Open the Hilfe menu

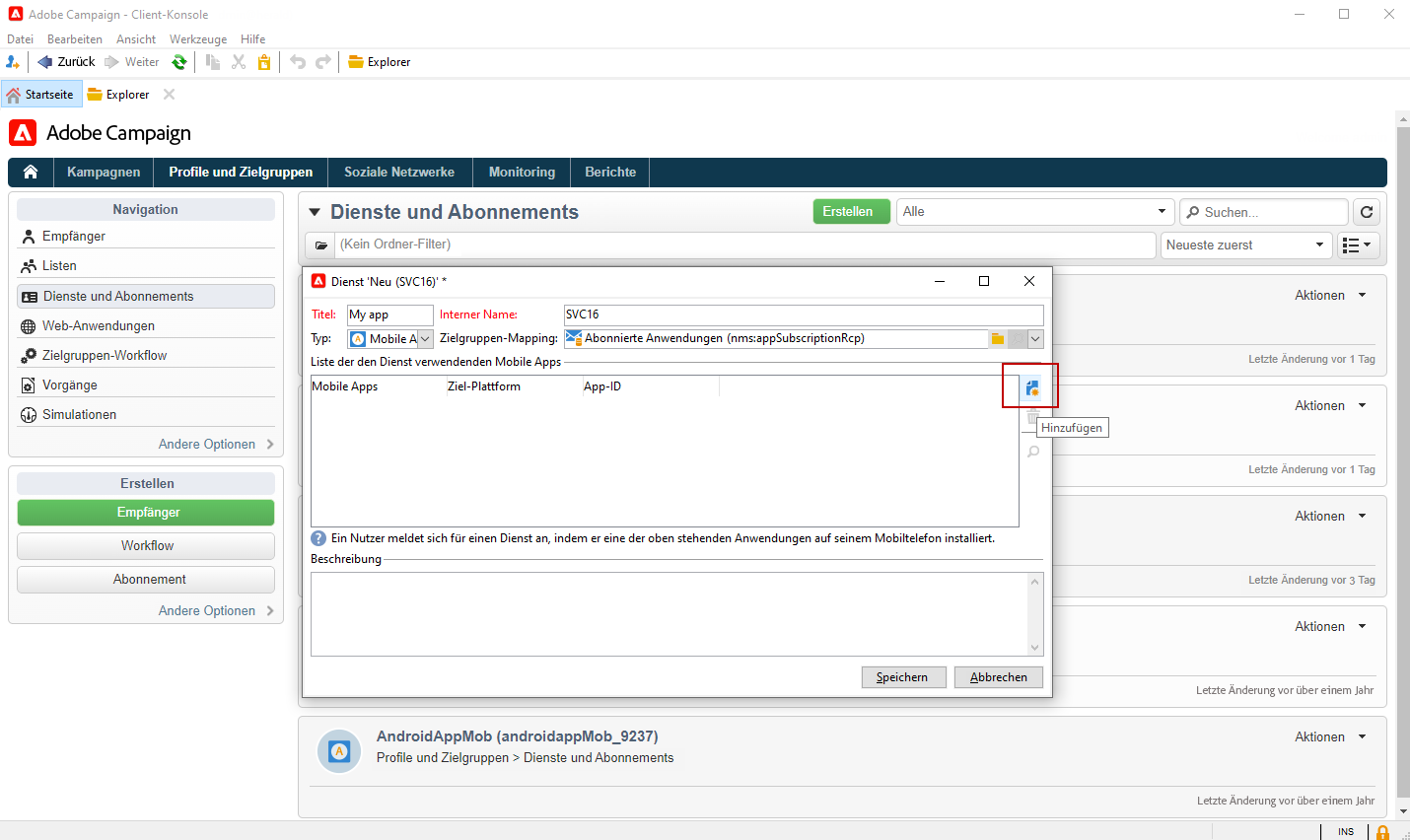[x=253, y=39]
